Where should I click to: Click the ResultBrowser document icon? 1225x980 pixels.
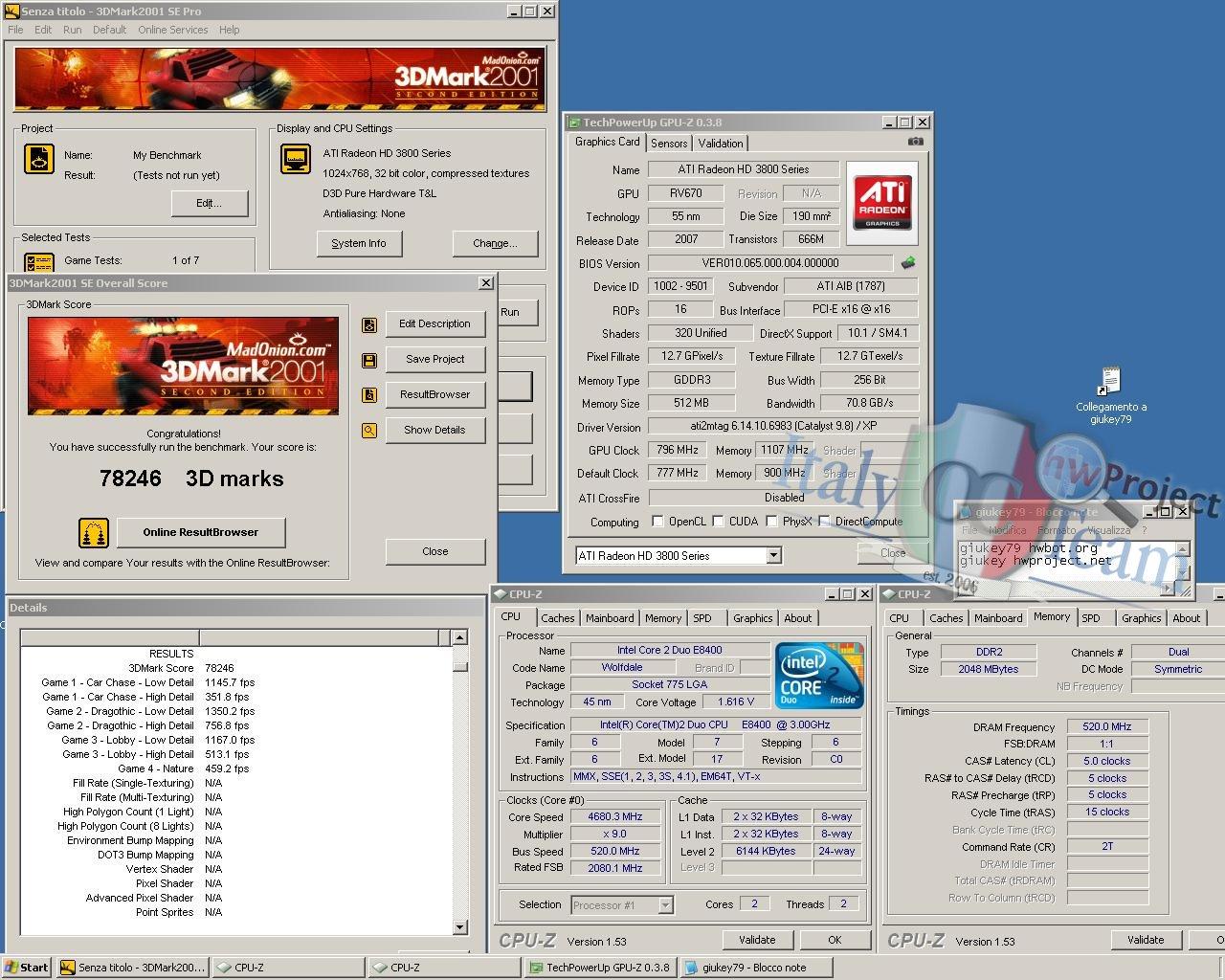pyautogui.click(x=369, y=395)
